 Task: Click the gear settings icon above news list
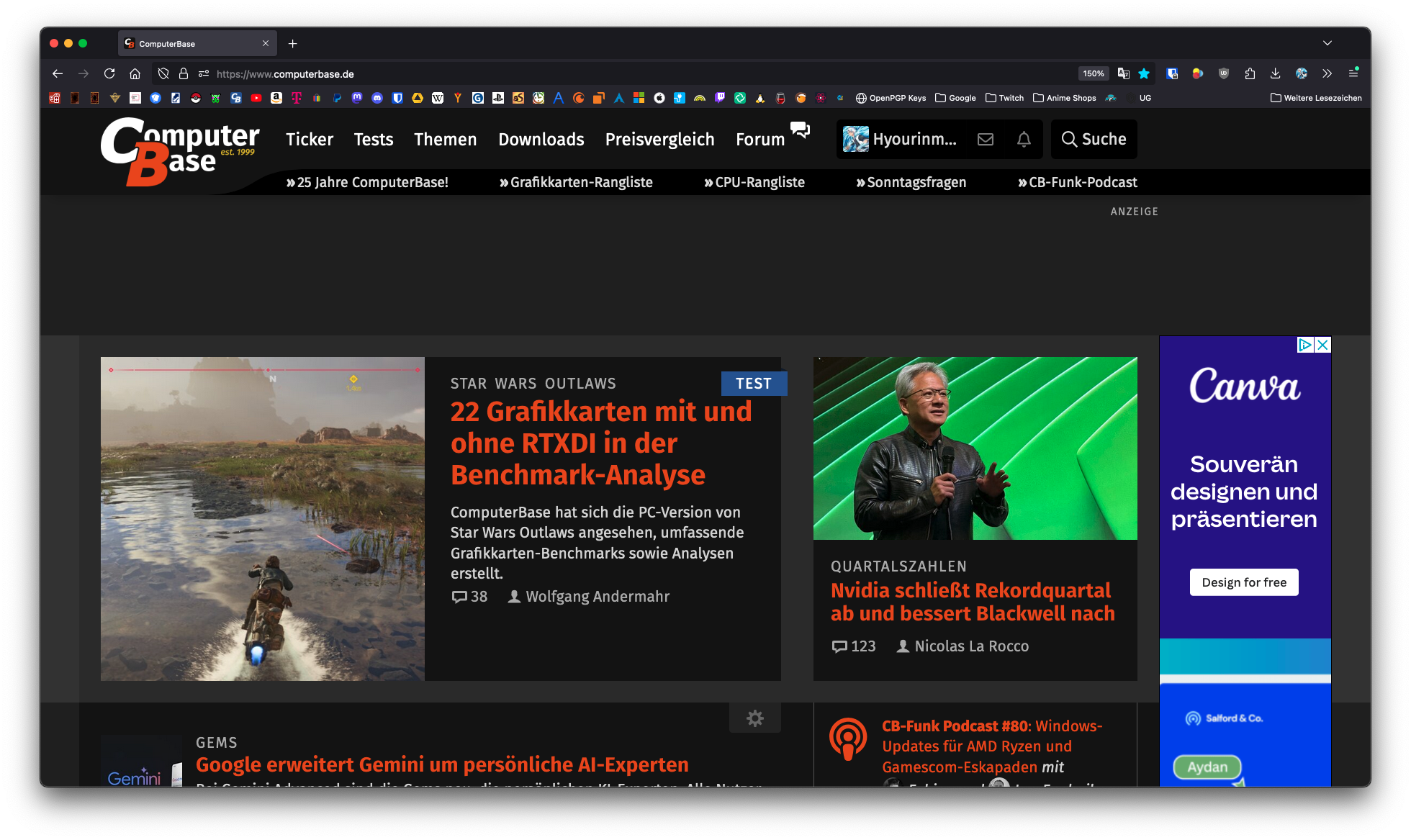(754, 718)
